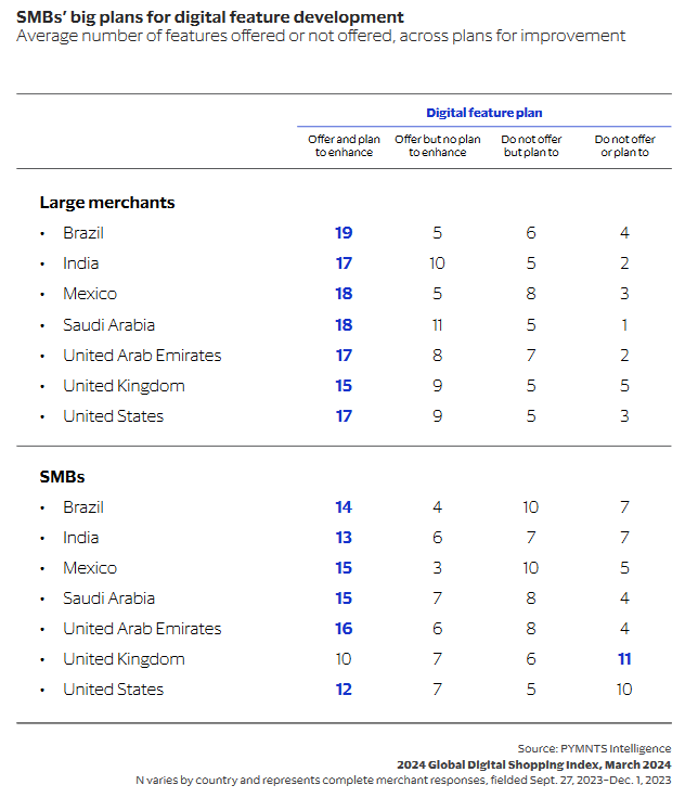Click Mexico in the Large merchants section
The image size is (686, 798).
click(89, 294)
